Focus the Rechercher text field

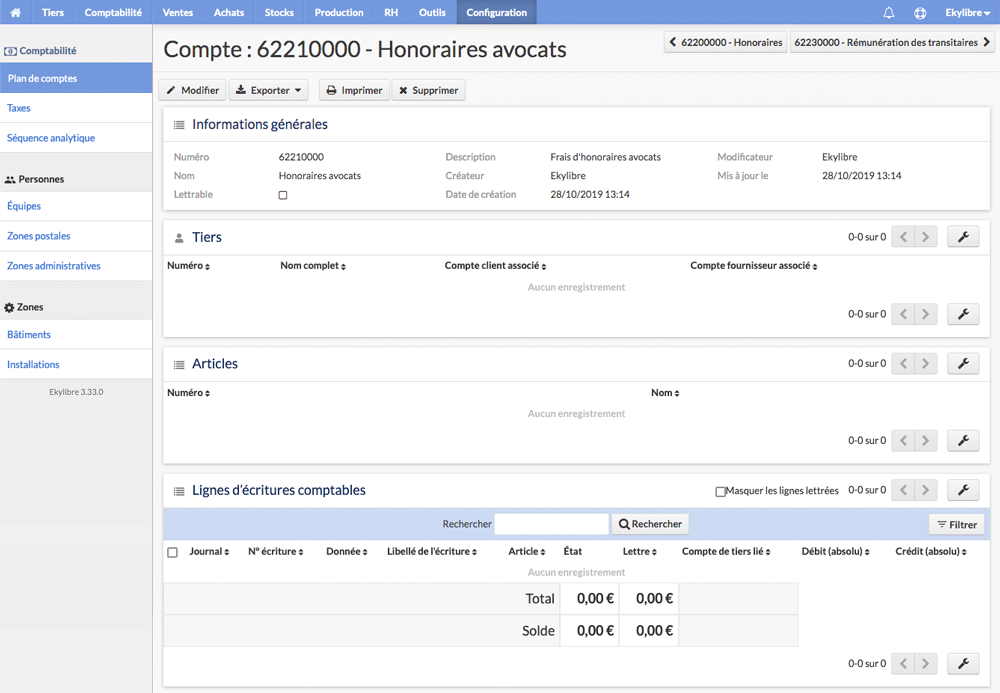click(551, 524)
